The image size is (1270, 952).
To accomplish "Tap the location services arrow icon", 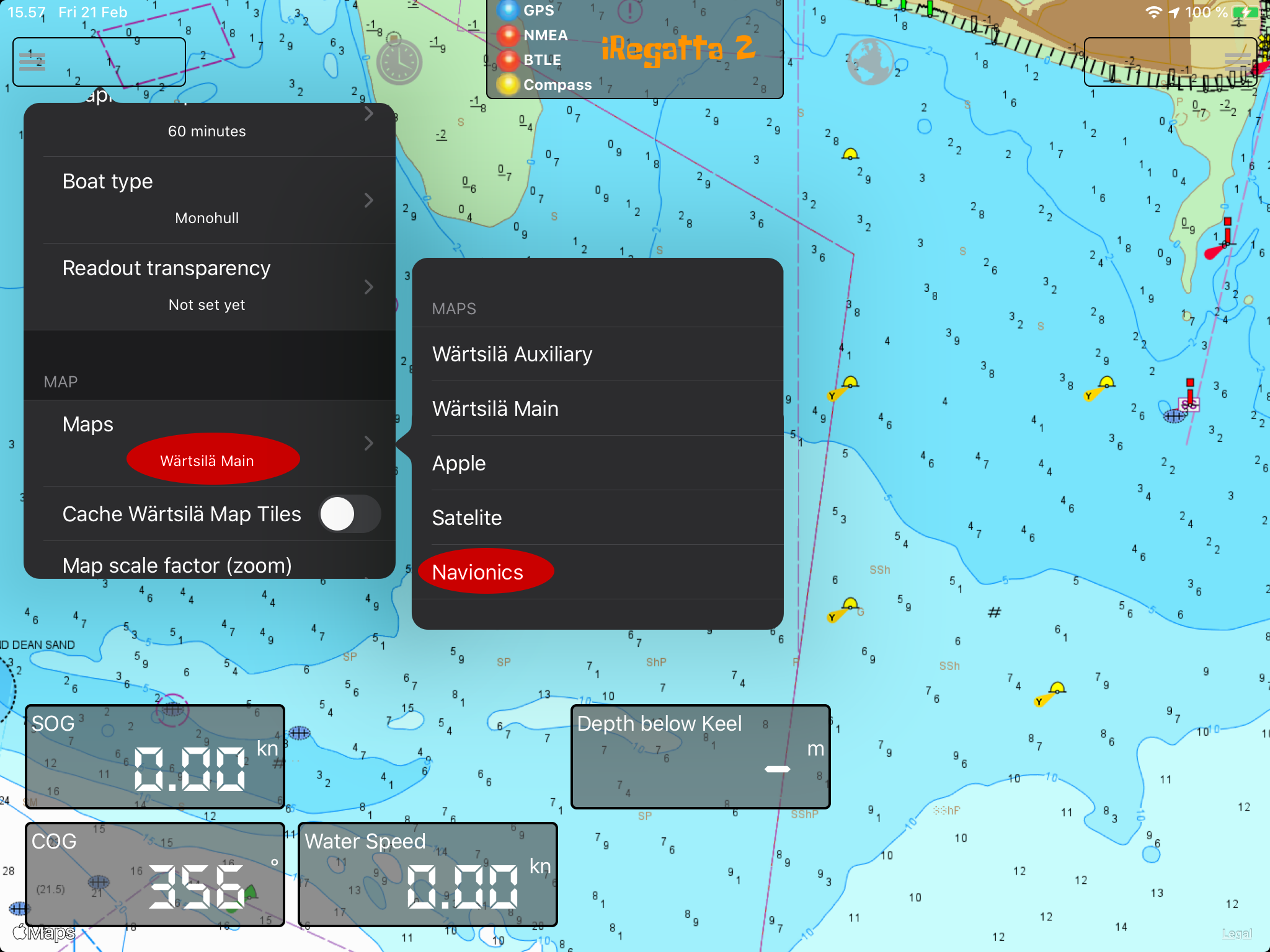I will click(1174, 12).
